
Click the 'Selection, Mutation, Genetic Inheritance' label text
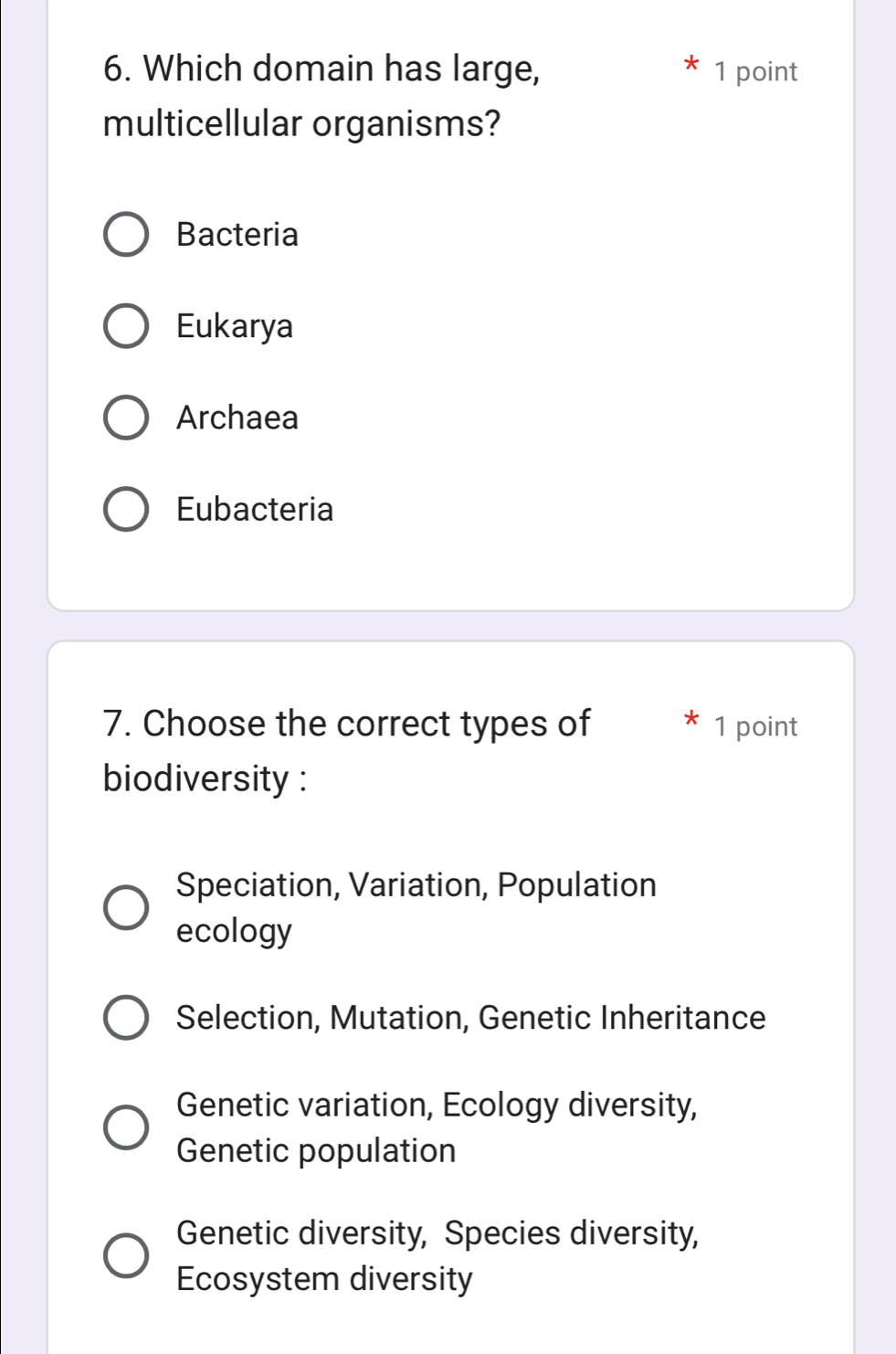click(470, 1018)
